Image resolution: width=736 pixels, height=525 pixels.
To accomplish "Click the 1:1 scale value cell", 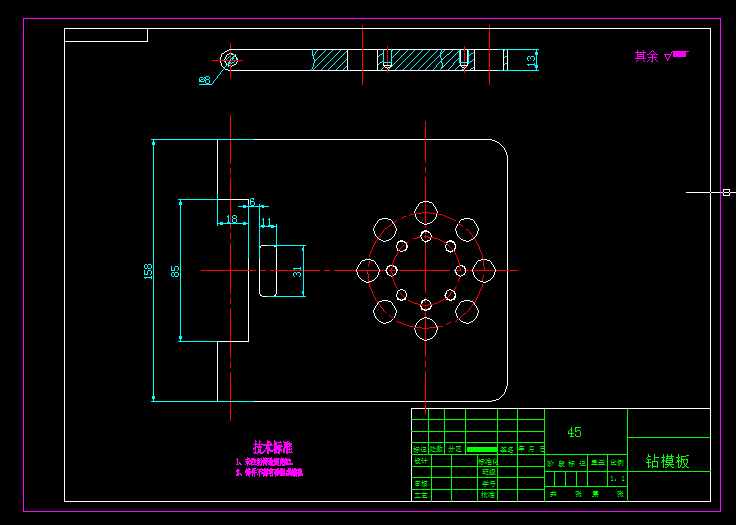I will coord(617,479).
